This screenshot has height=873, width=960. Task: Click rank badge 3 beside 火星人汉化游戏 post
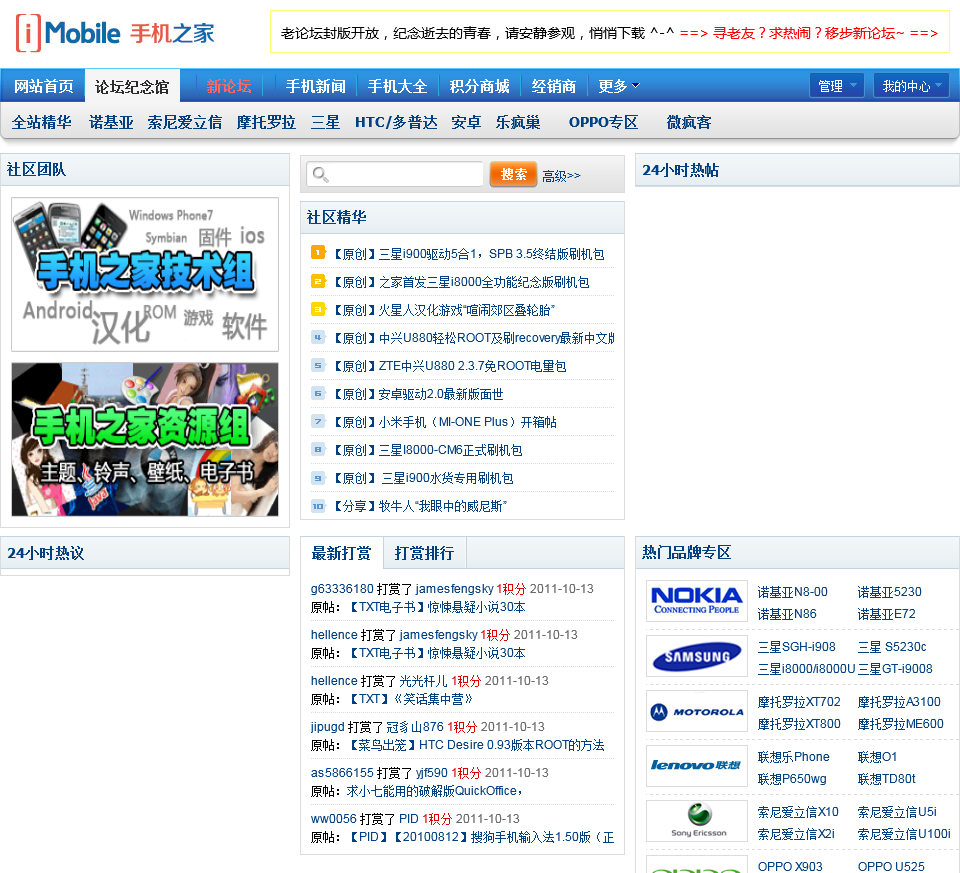(318, 309)
